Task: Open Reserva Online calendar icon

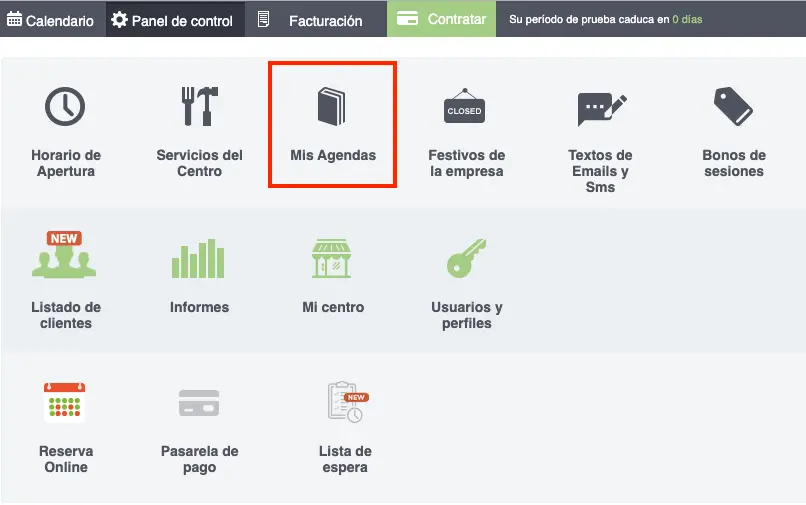Action: click(x=64, y=402)
